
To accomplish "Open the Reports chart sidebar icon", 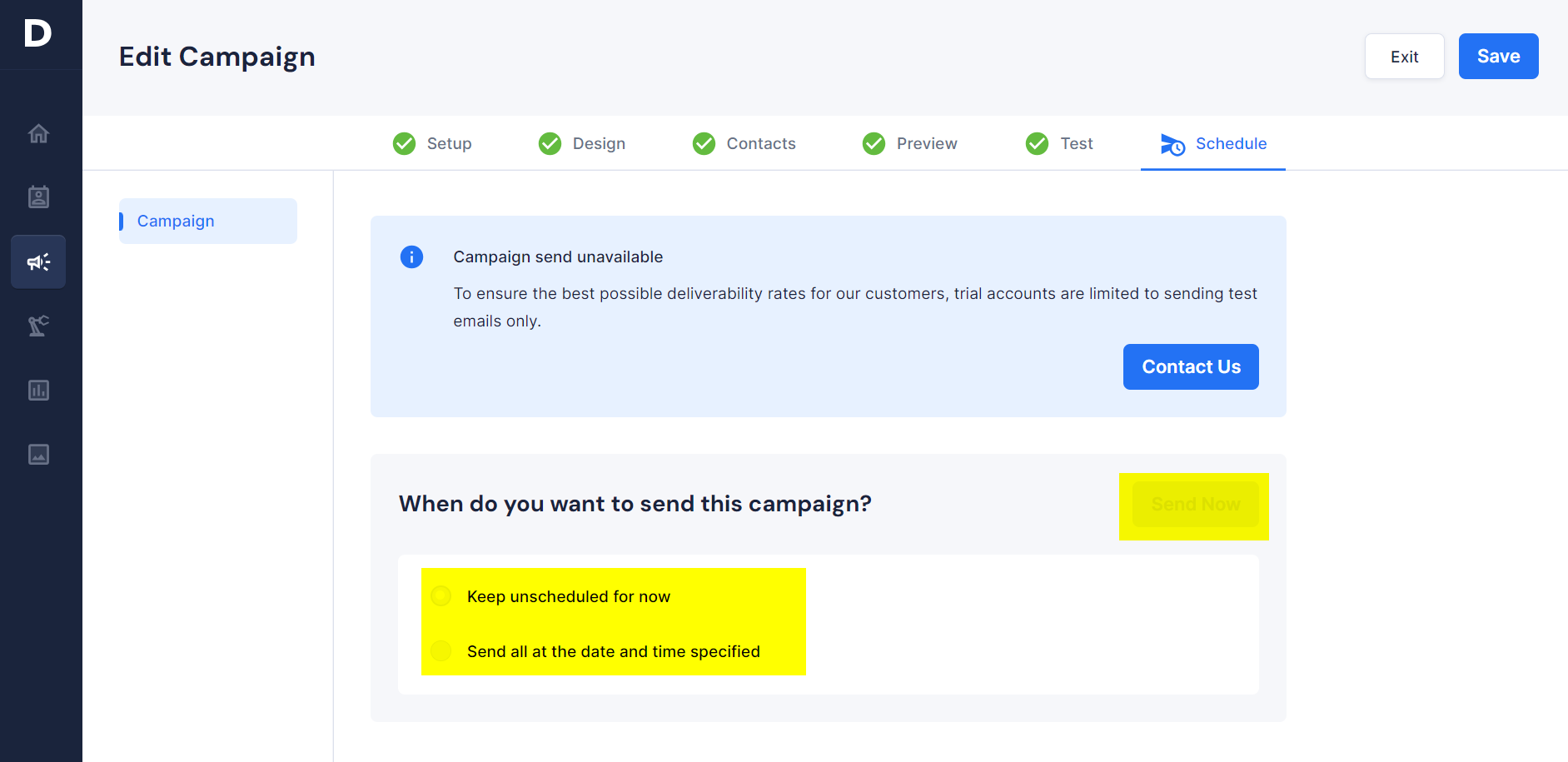I will [38, 390].
